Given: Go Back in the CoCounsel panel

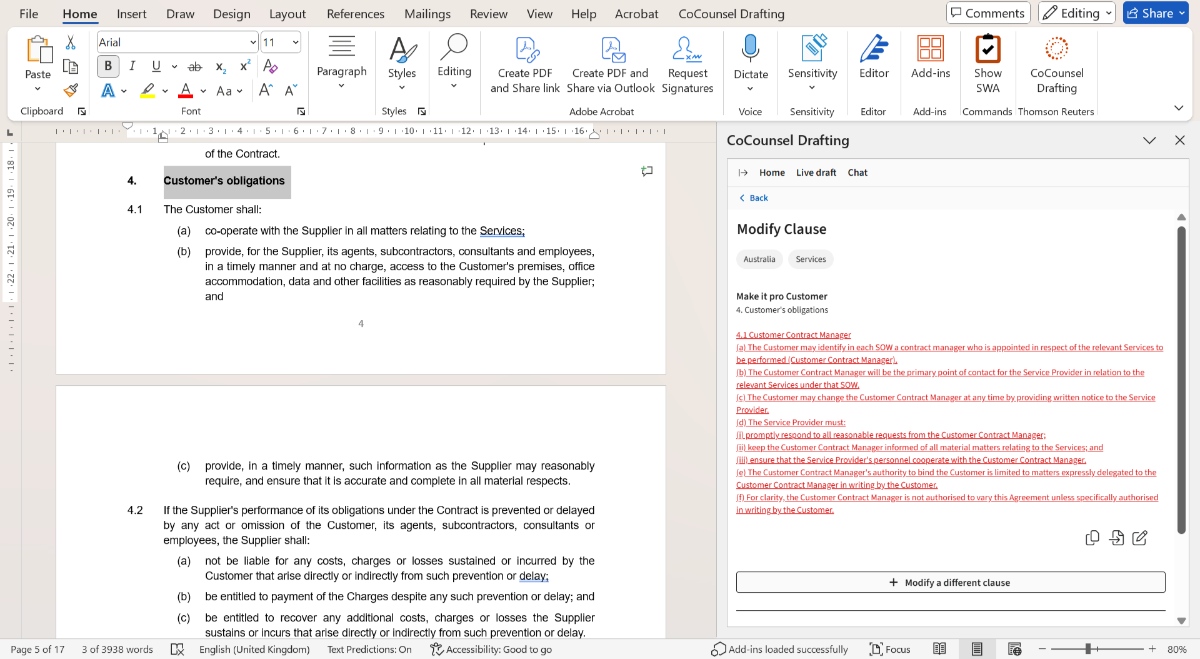Looking at the screenshot, I should [752, 198].
